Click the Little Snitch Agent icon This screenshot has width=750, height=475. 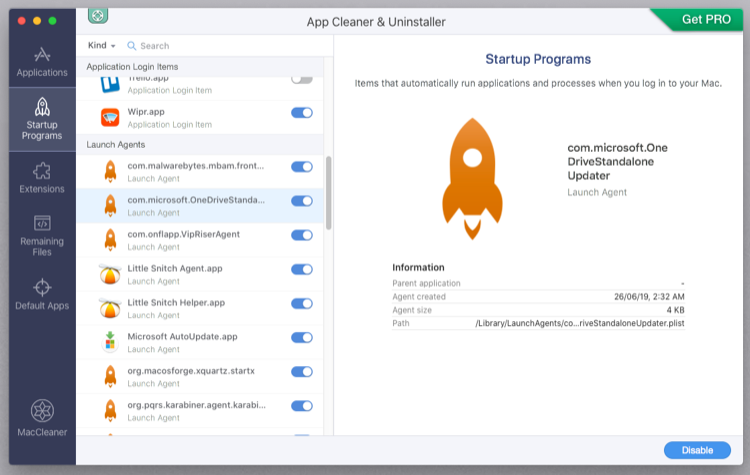(x=110, y=274)
